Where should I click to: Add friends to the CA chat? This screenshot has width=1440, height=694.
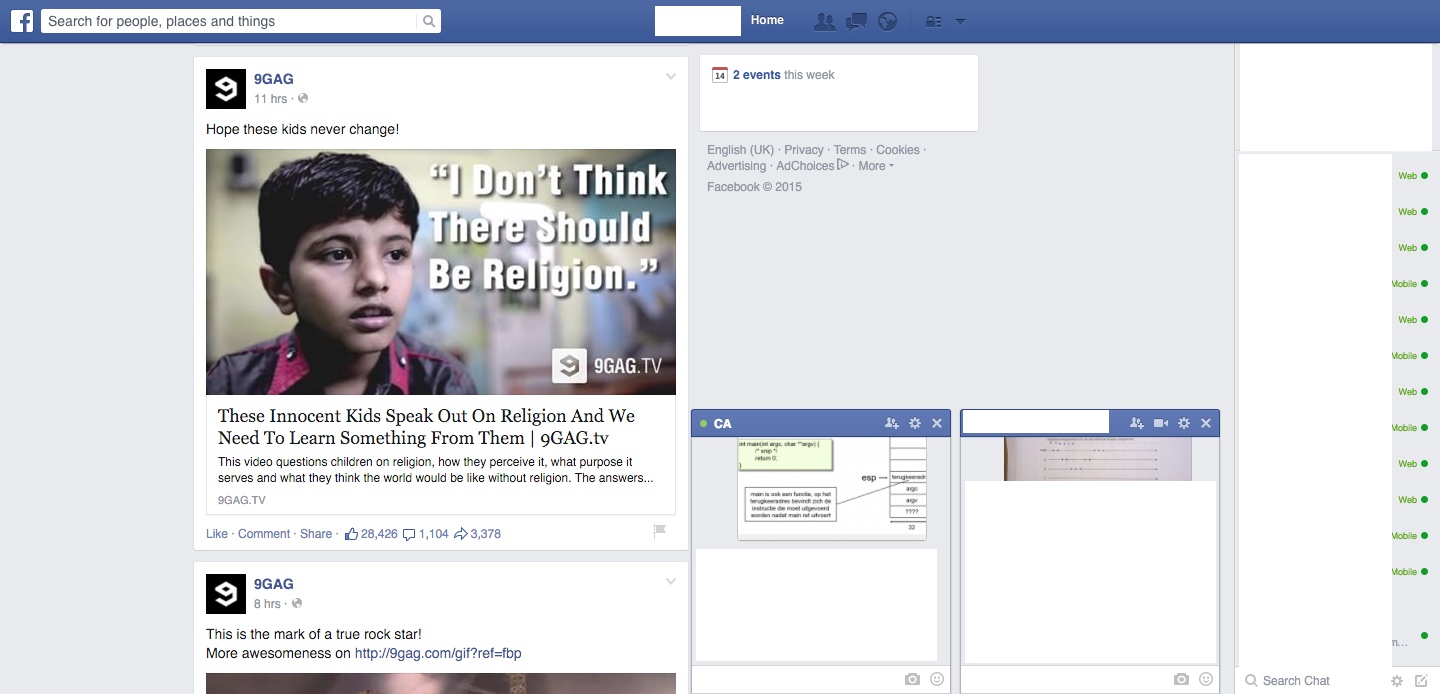(x=892, y=424)
